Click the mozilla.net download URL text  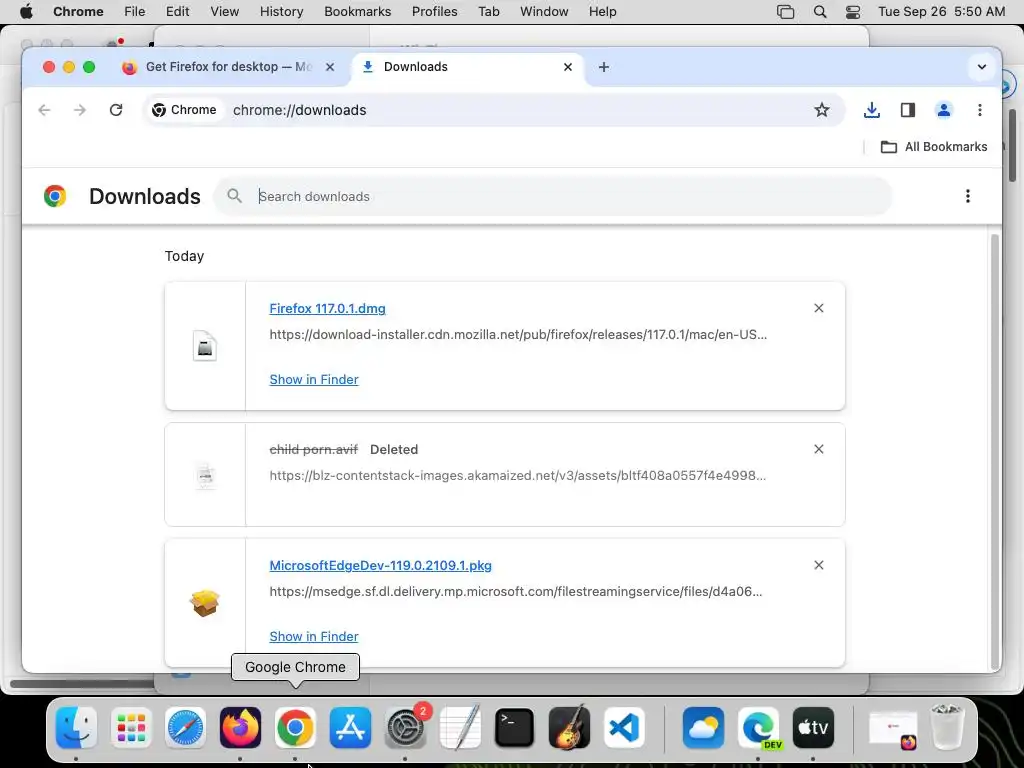point(519,334)
